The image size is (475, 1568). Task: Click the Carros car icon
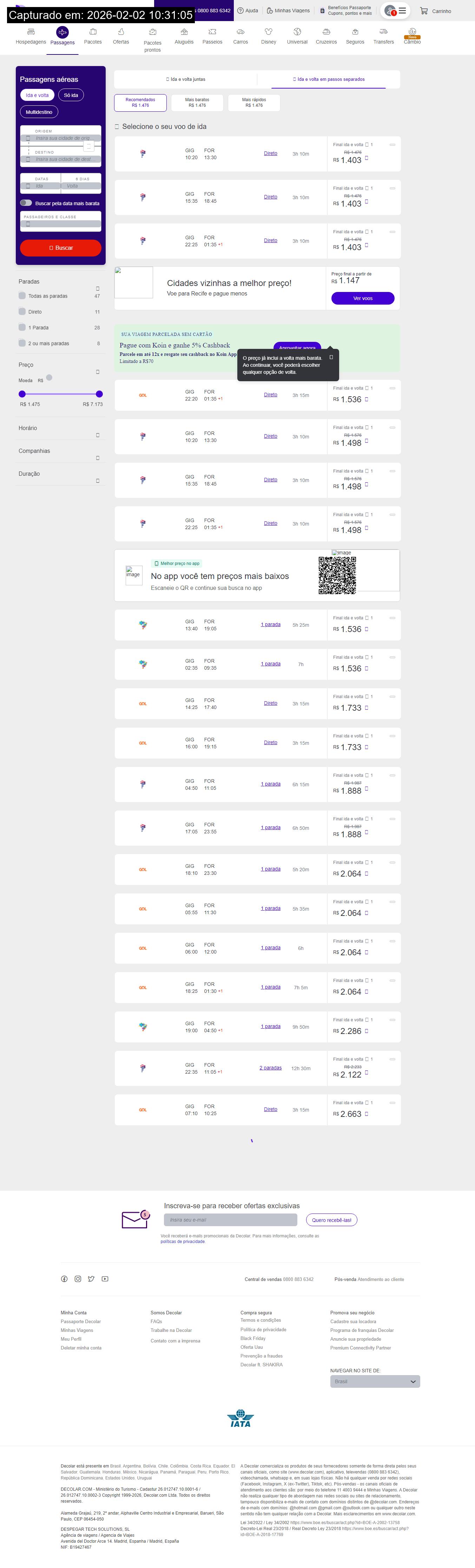[x=240, y=32]
